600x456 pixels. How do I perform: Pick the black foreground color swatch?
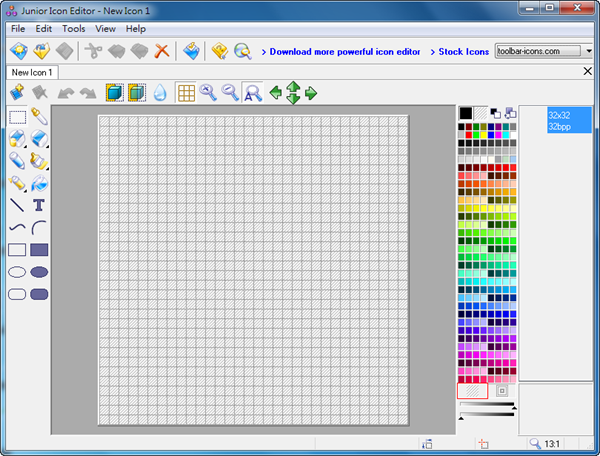pos(466,112)
